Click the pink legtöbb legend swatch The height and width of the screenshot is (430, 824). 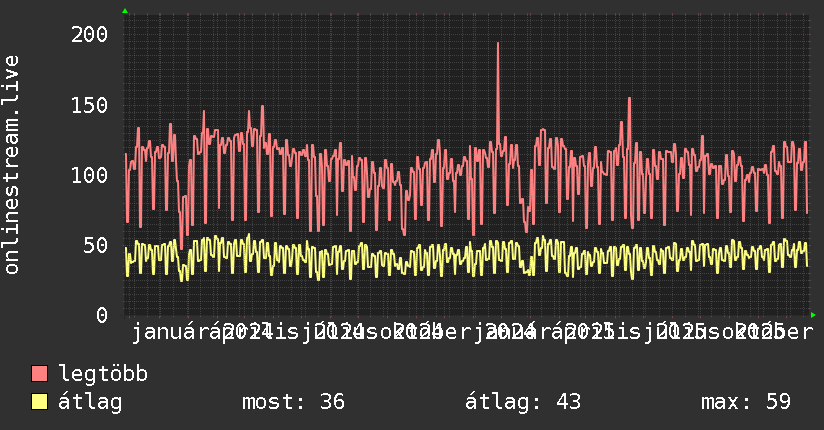click(x=39, y=373)
